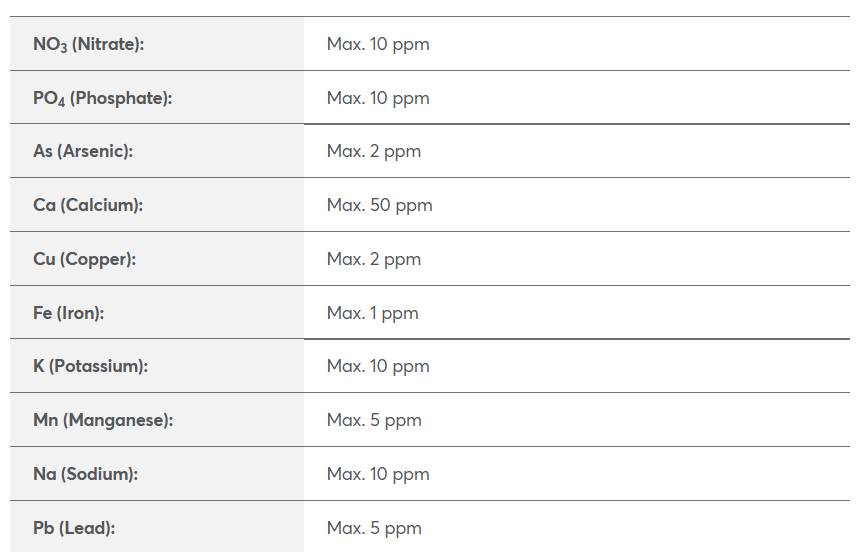Image resolution: width=856 pixels, height=552 pixels.
Task: Click the Phosphate value Max. 10 ppm
Action: coord(378,98)
